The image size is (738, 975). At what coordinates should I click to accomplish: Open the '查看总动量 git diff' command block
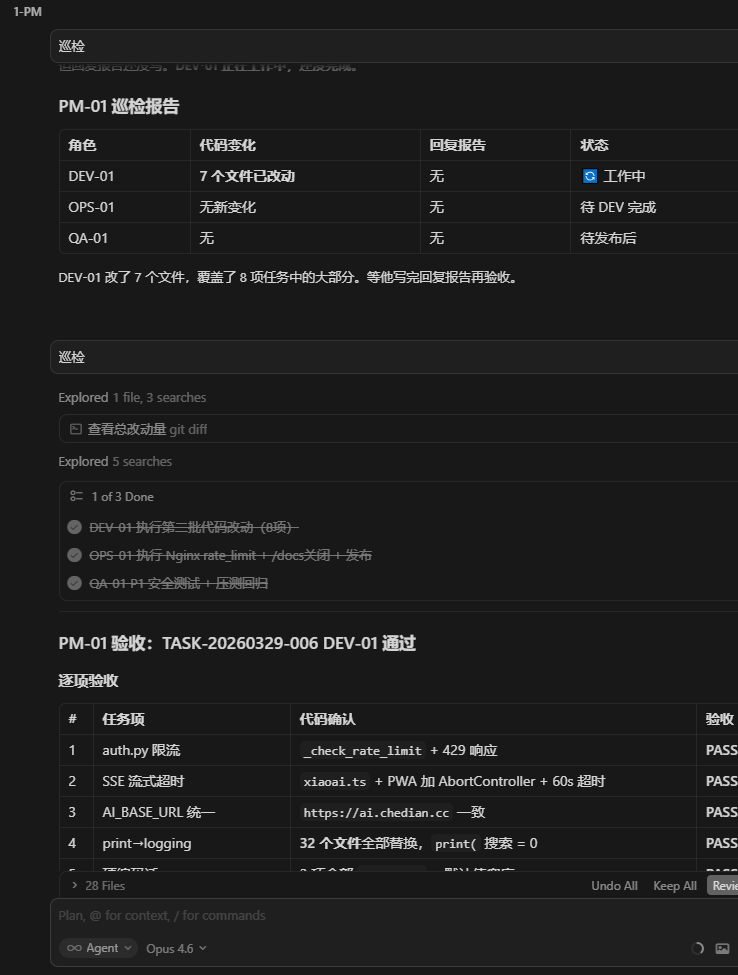[x=147, y=429]
